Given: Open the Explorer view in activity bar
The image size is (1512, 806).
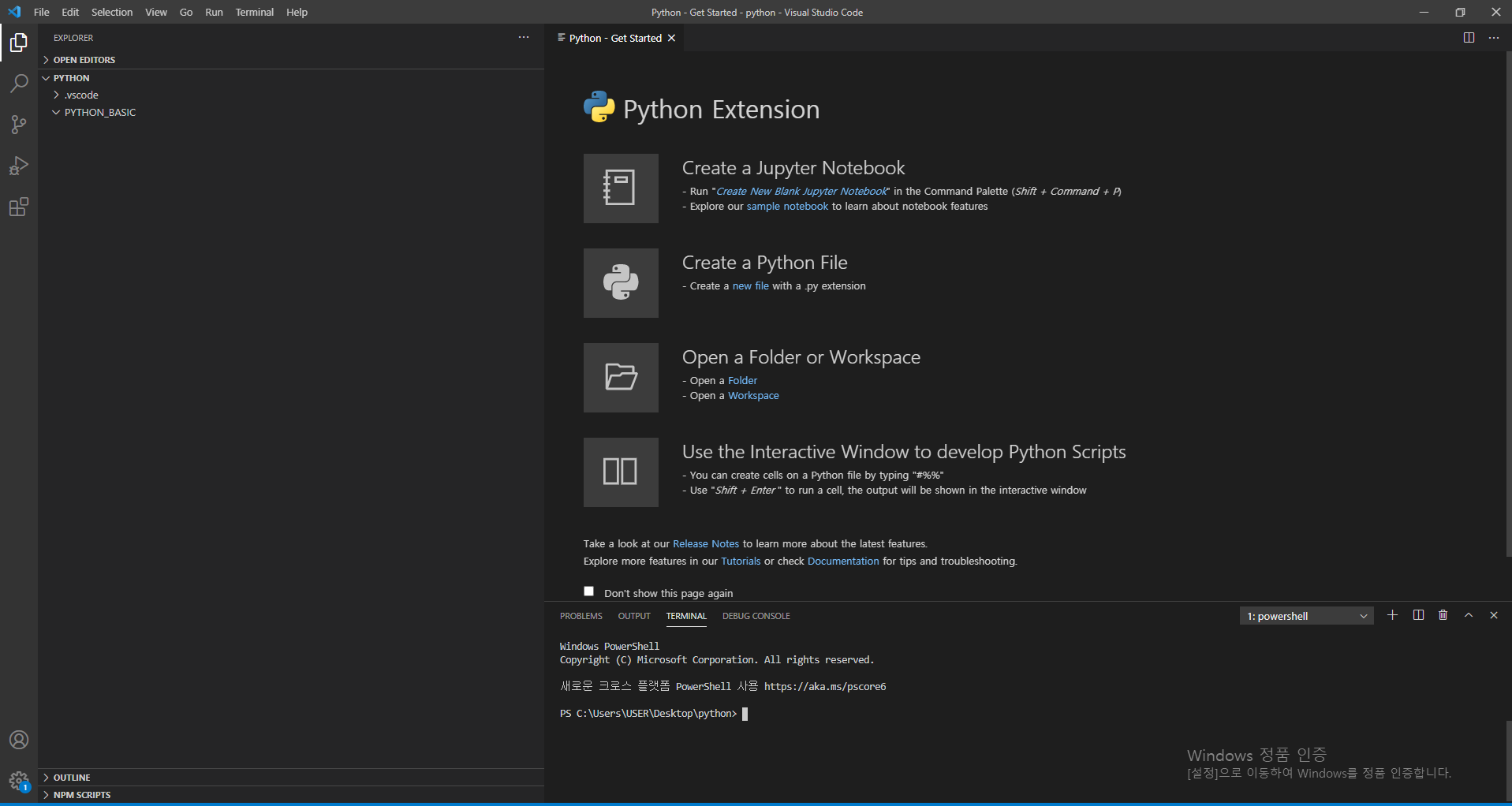Looking at the screenshot, I should coord(19,43).
